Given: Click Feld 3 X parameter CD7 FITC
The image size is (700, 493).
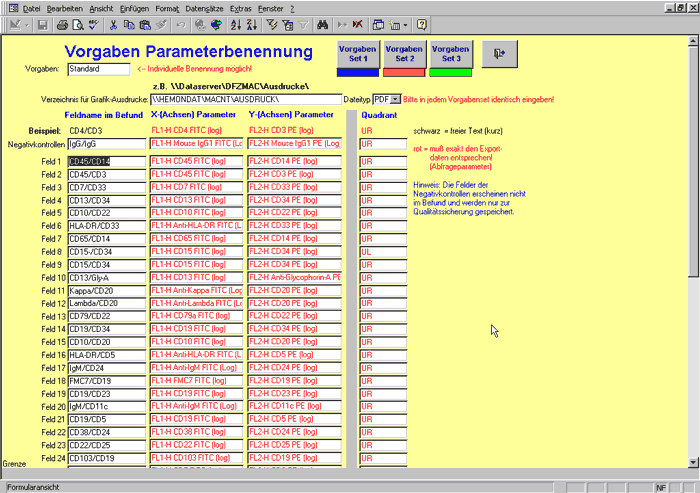Looking at the screenshot, I should click(x=196, y=187).
